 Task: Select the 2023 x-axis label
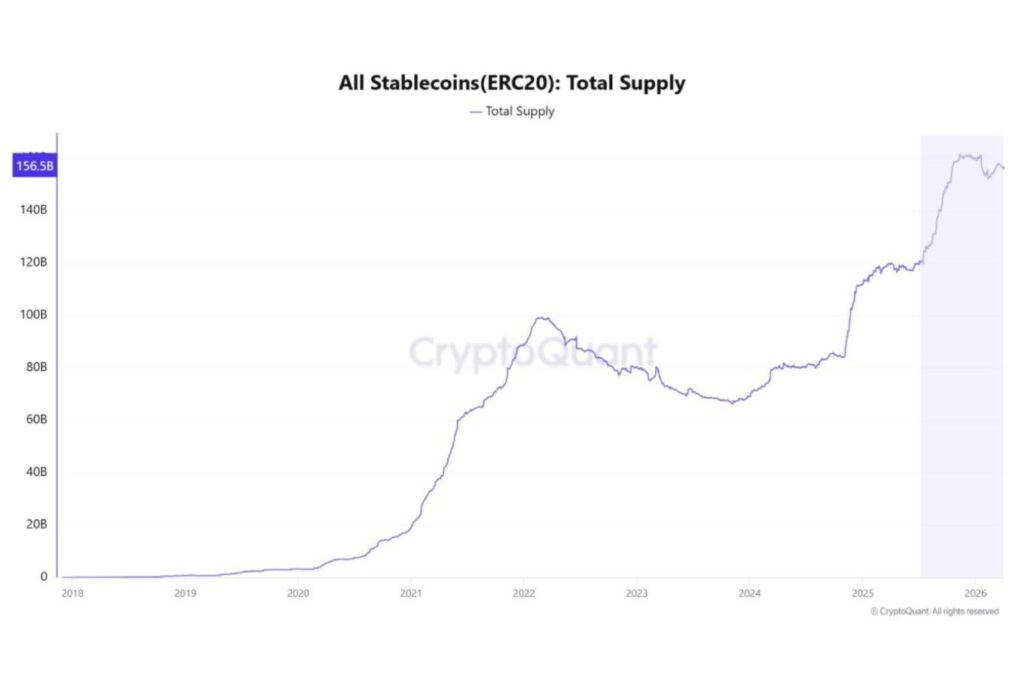[x=637, y=593]
